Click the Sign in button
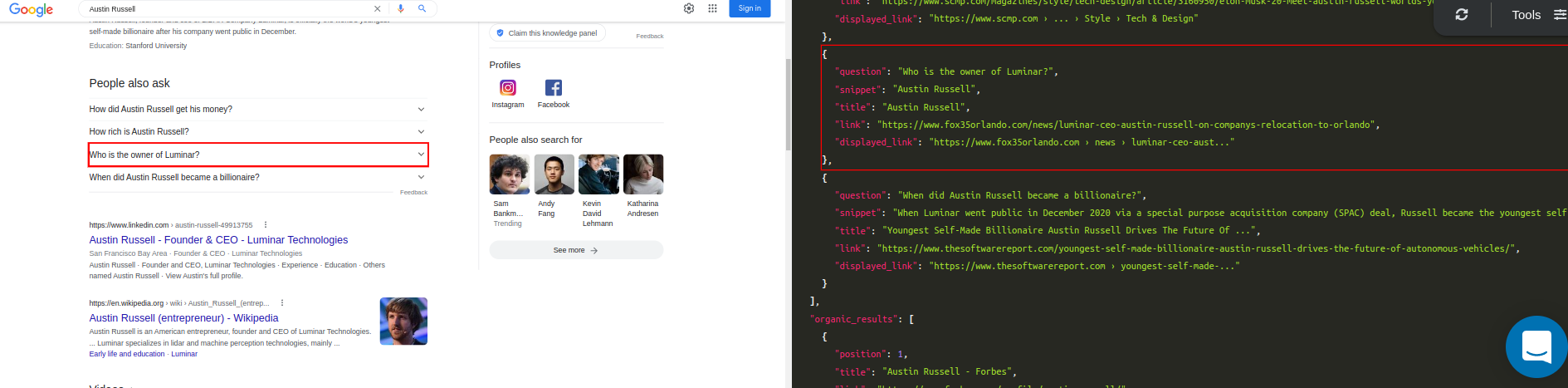Viewport: 1568px width, 388px height. coord(750,8)
